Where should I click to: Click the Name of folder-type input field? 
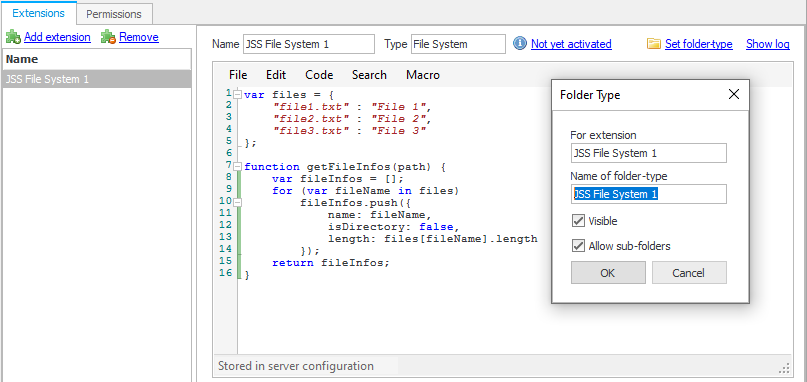coord(648,195)
